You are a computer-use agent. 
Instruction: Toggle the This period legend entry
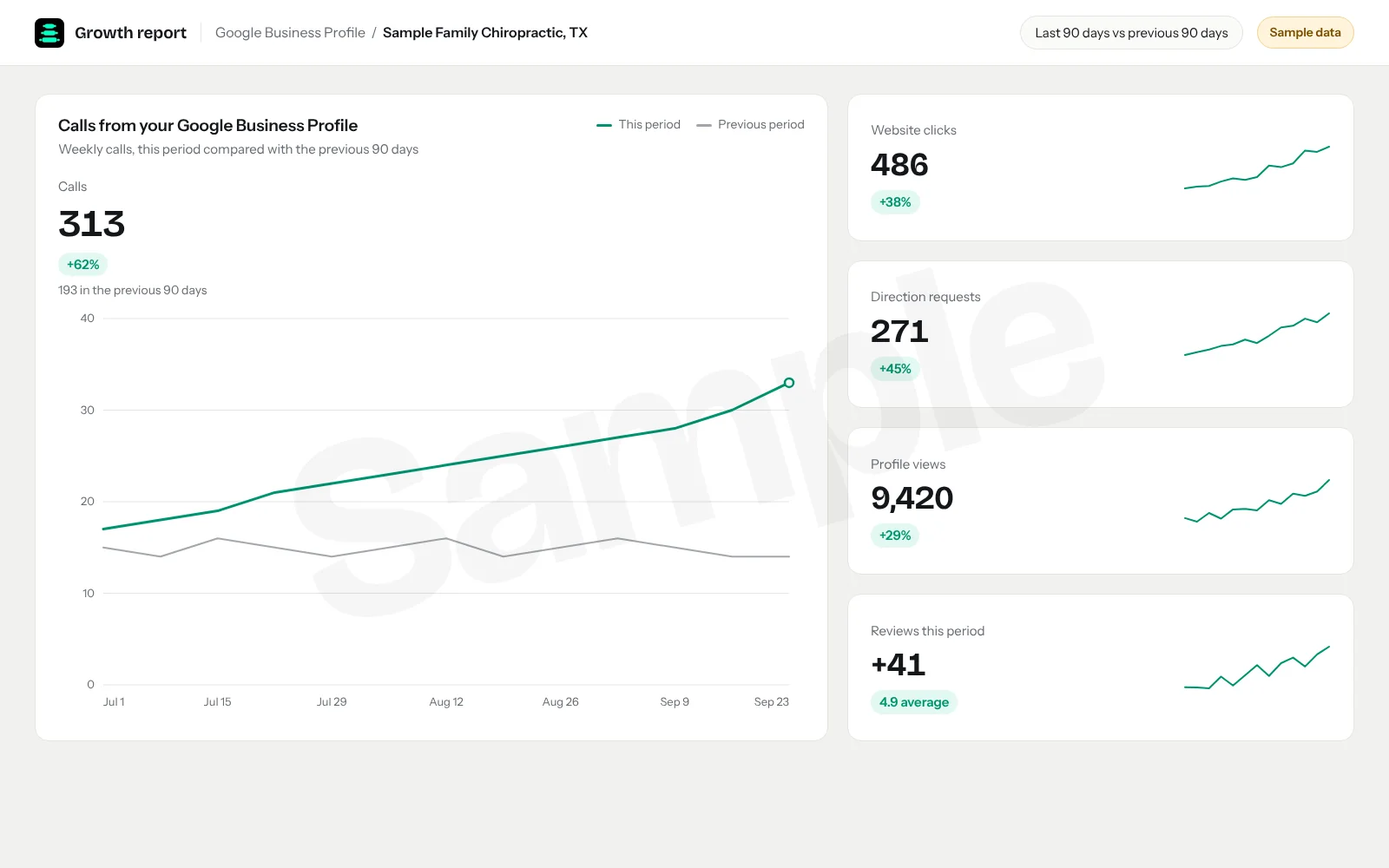[638, 125]
